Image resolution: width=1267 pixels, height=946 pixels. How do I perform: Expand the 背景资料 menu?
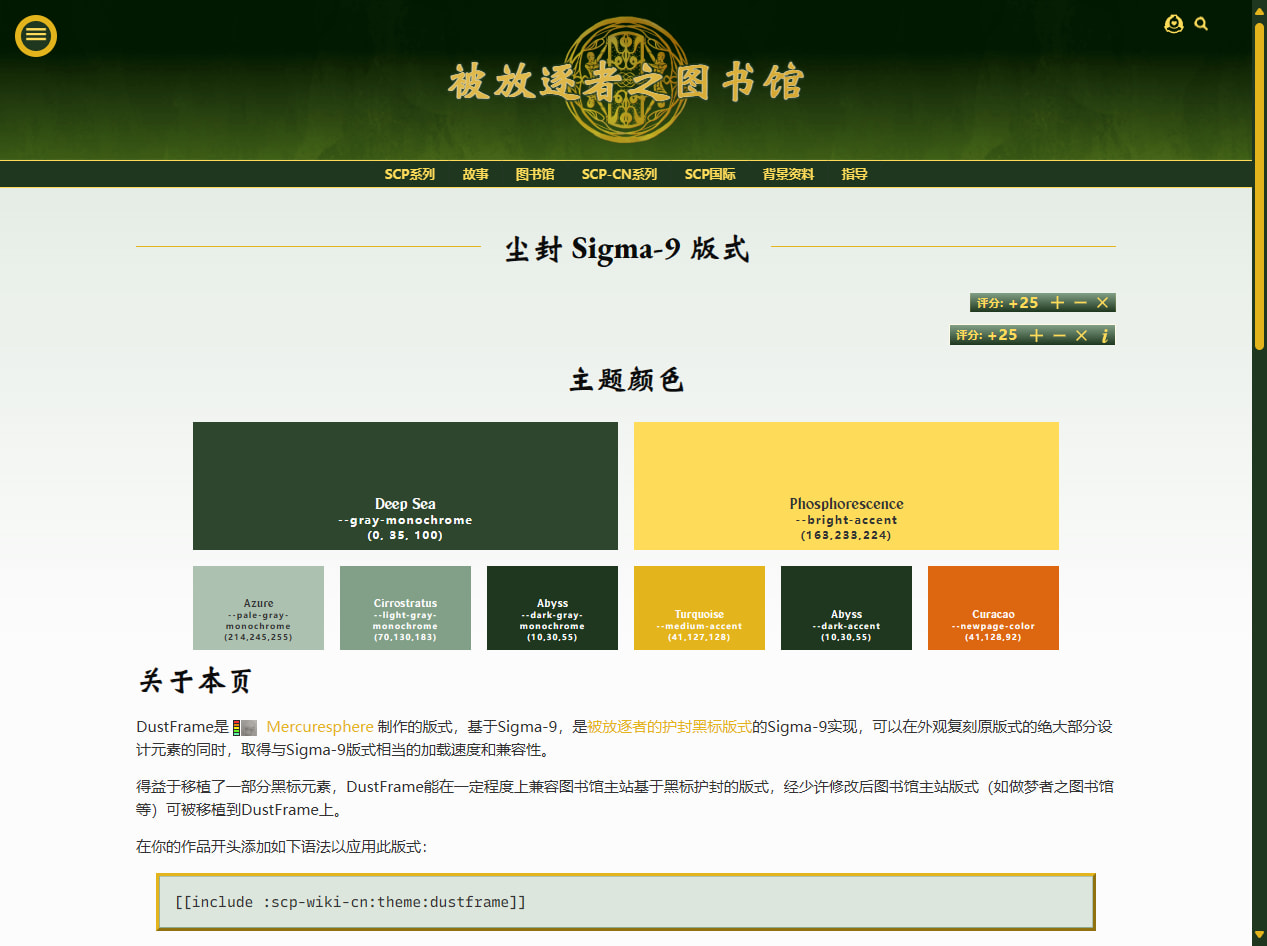[788, 174]
